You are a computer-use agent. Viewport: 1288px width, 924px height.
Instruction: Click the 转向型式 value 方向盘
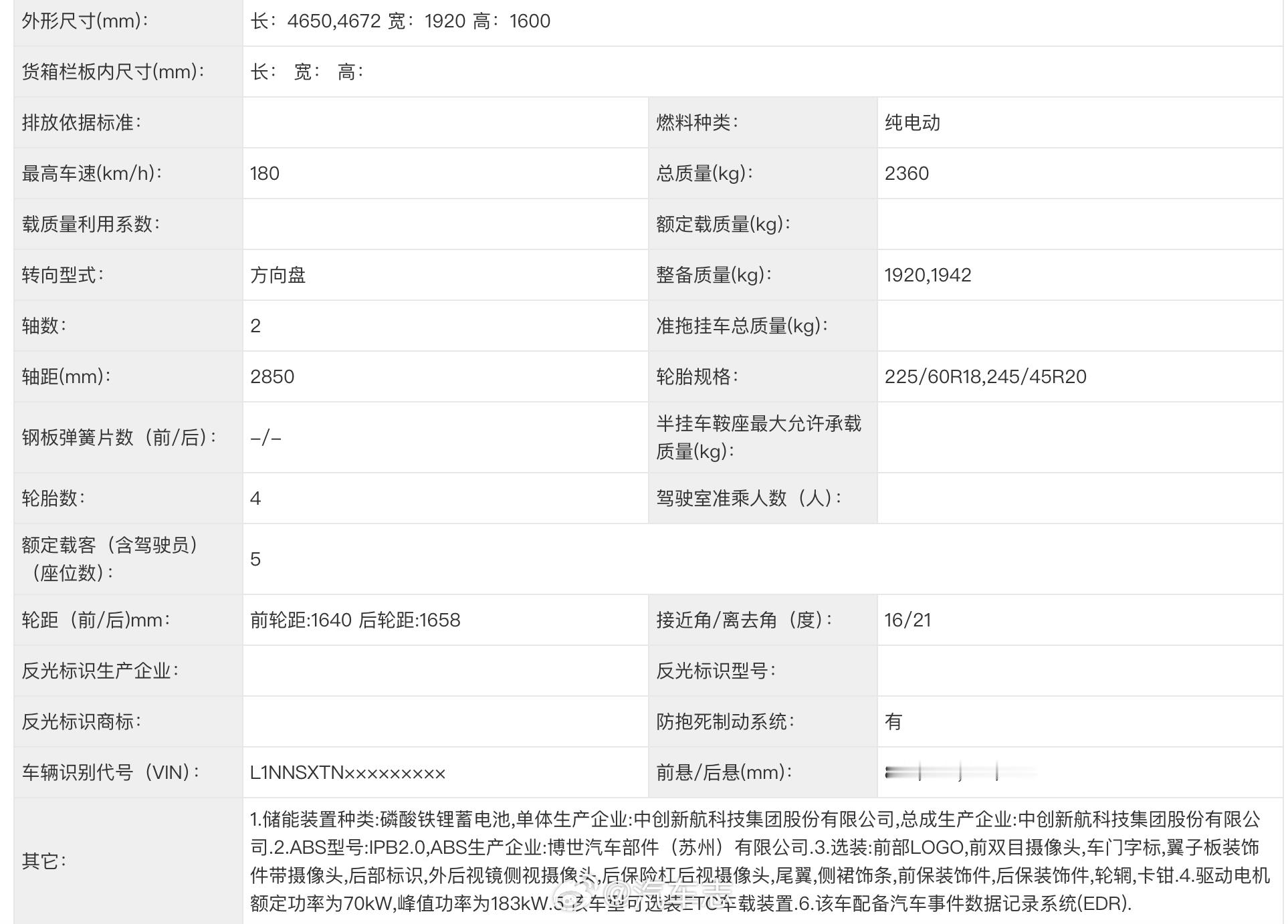coord(278,275)
